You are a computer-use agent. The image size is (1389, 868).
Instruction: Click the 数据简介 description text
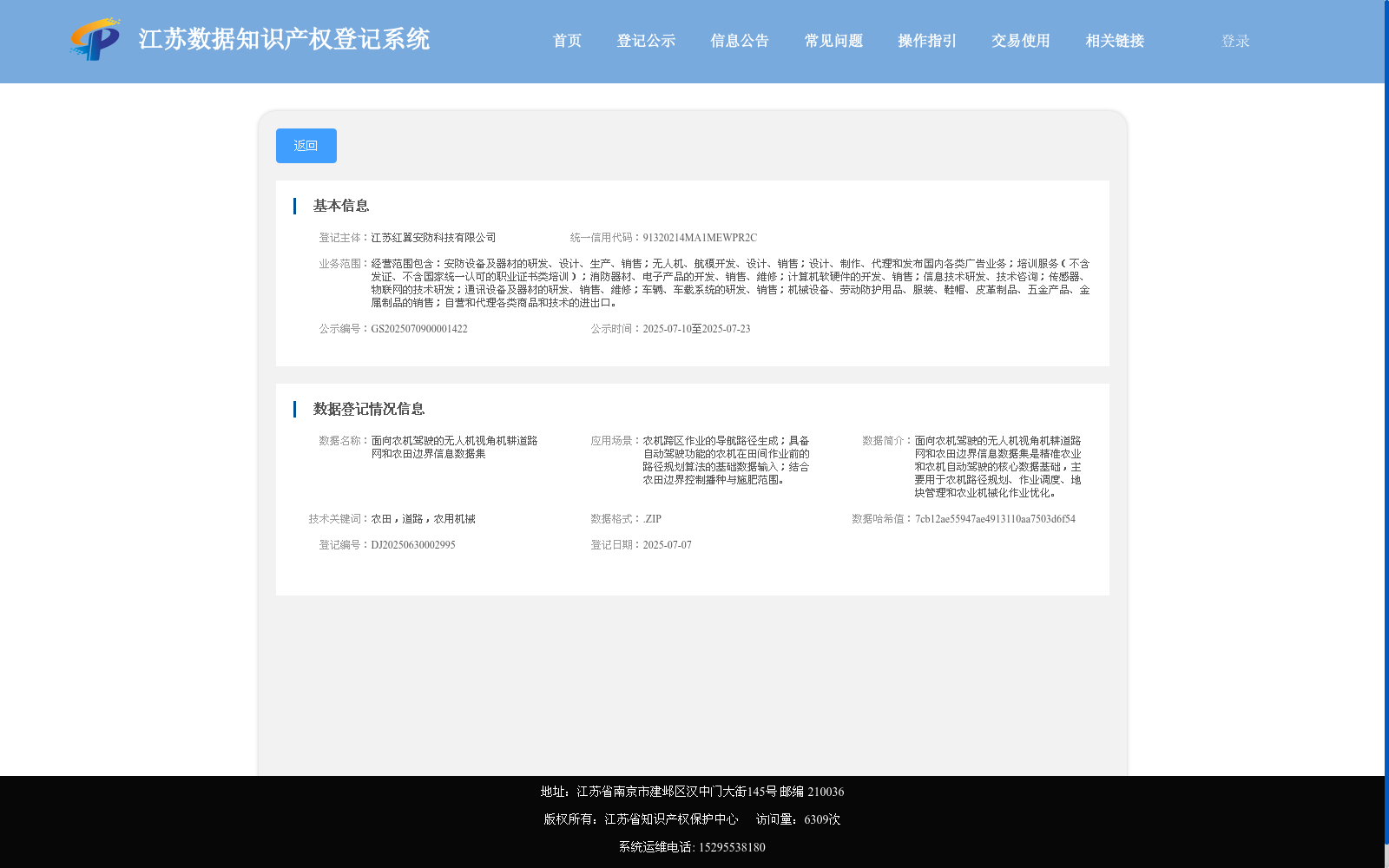pos(997,467)
